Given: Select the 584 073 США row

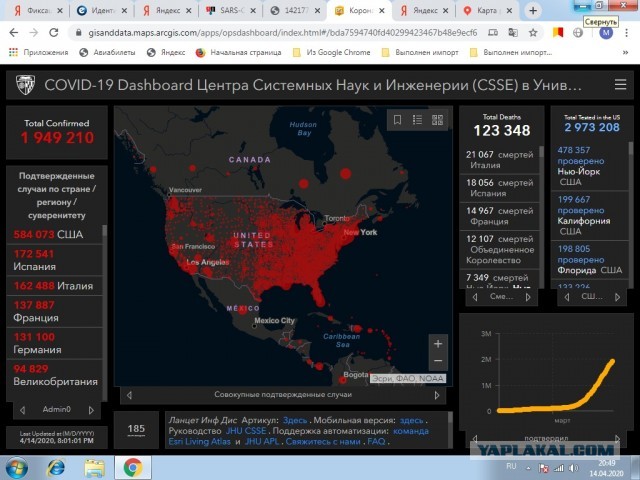Looking at the screenshot, I should (x=54, y=234).
